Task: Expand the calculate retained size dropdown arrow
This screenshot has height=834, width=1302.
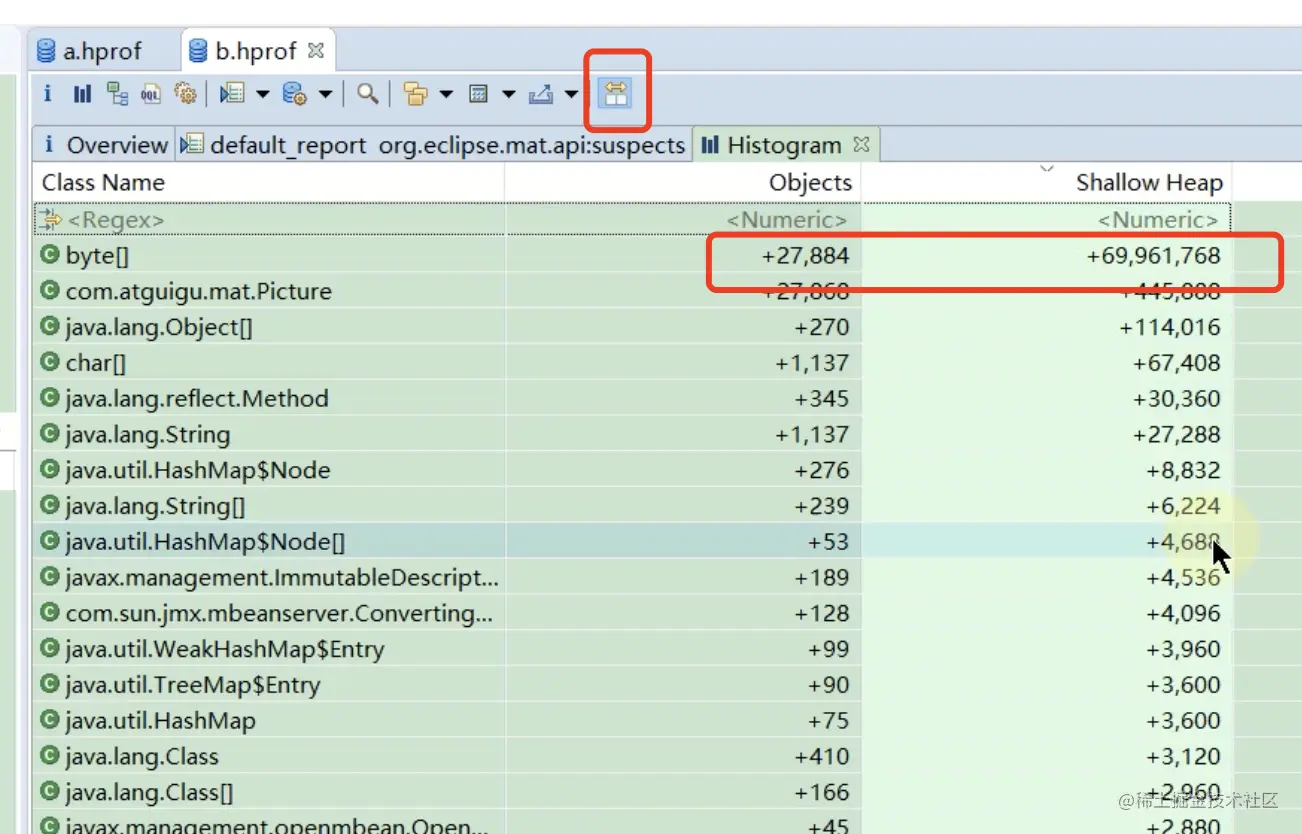Action: 508,94
